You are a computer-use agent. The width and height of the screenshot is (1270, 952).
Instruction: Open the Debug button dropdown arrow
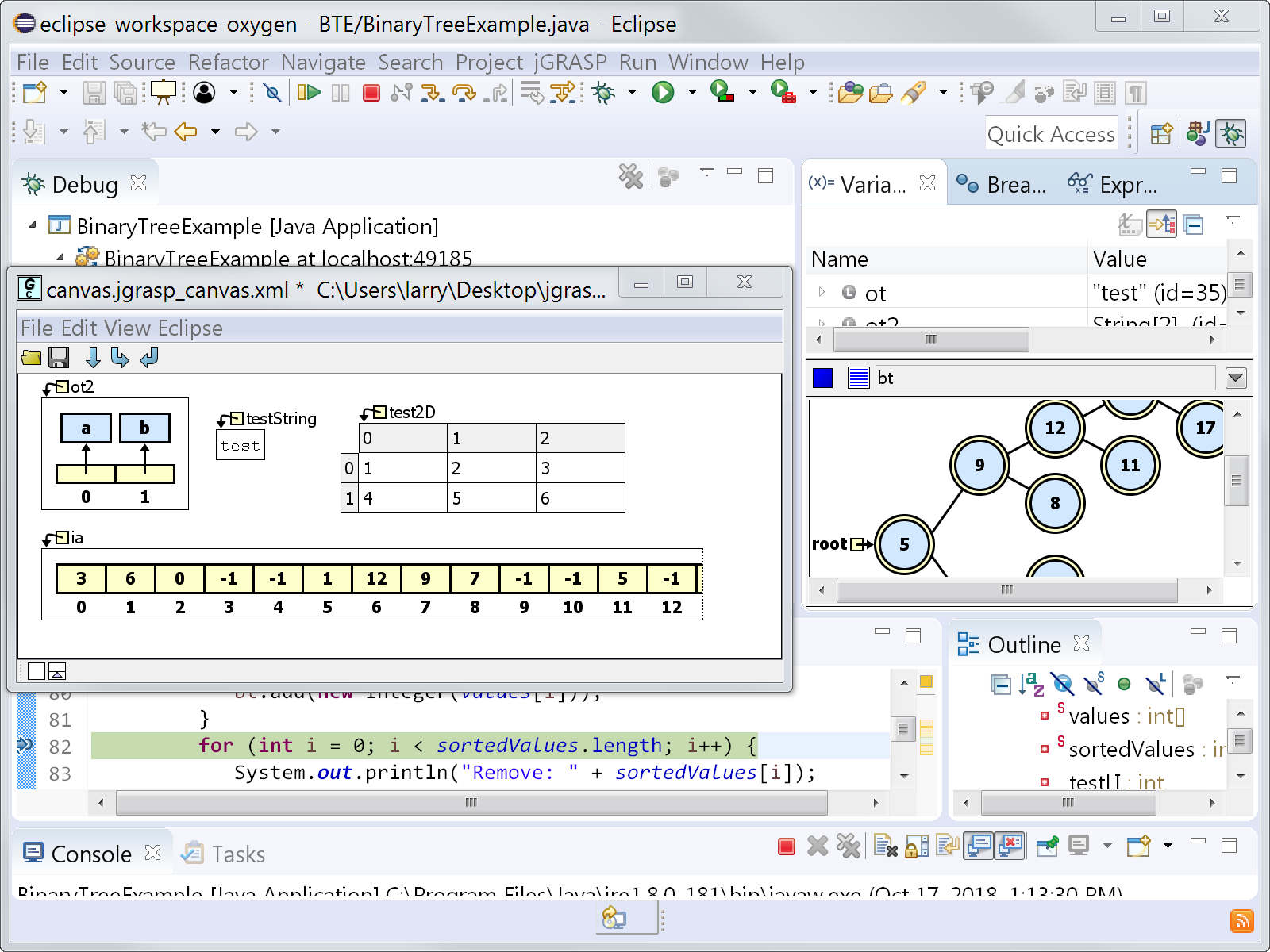pyautogui.click(x=632, y=93)
